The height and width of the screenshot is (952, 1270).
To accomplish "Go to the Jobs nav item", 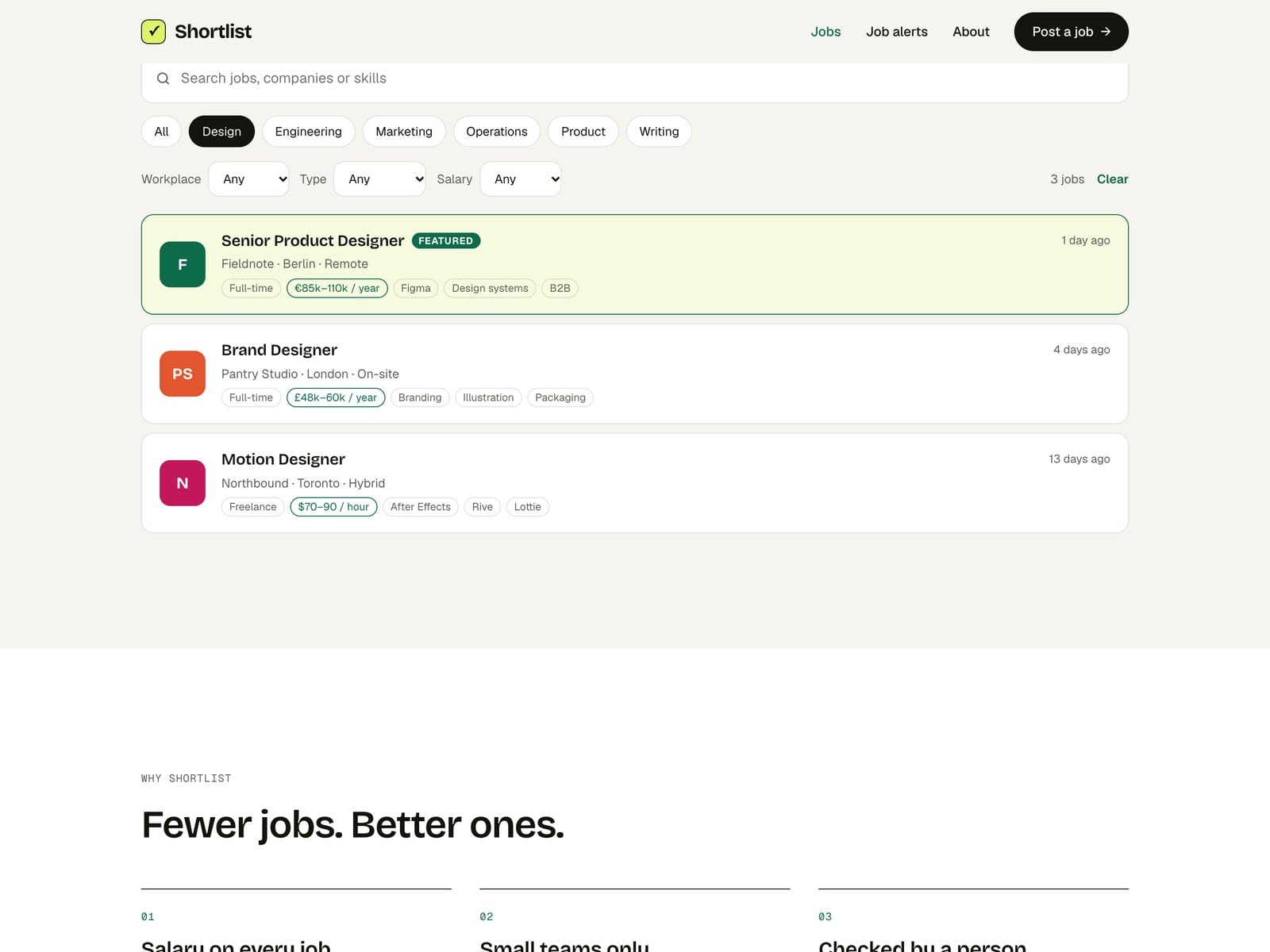I will [825, 32].
